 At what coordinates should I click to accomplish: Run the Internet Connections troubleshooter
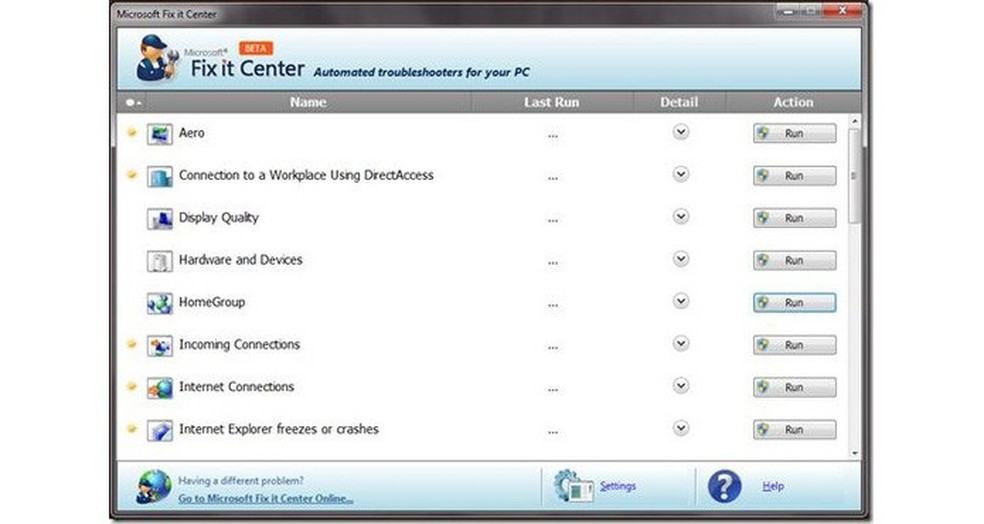pos(794,387)
